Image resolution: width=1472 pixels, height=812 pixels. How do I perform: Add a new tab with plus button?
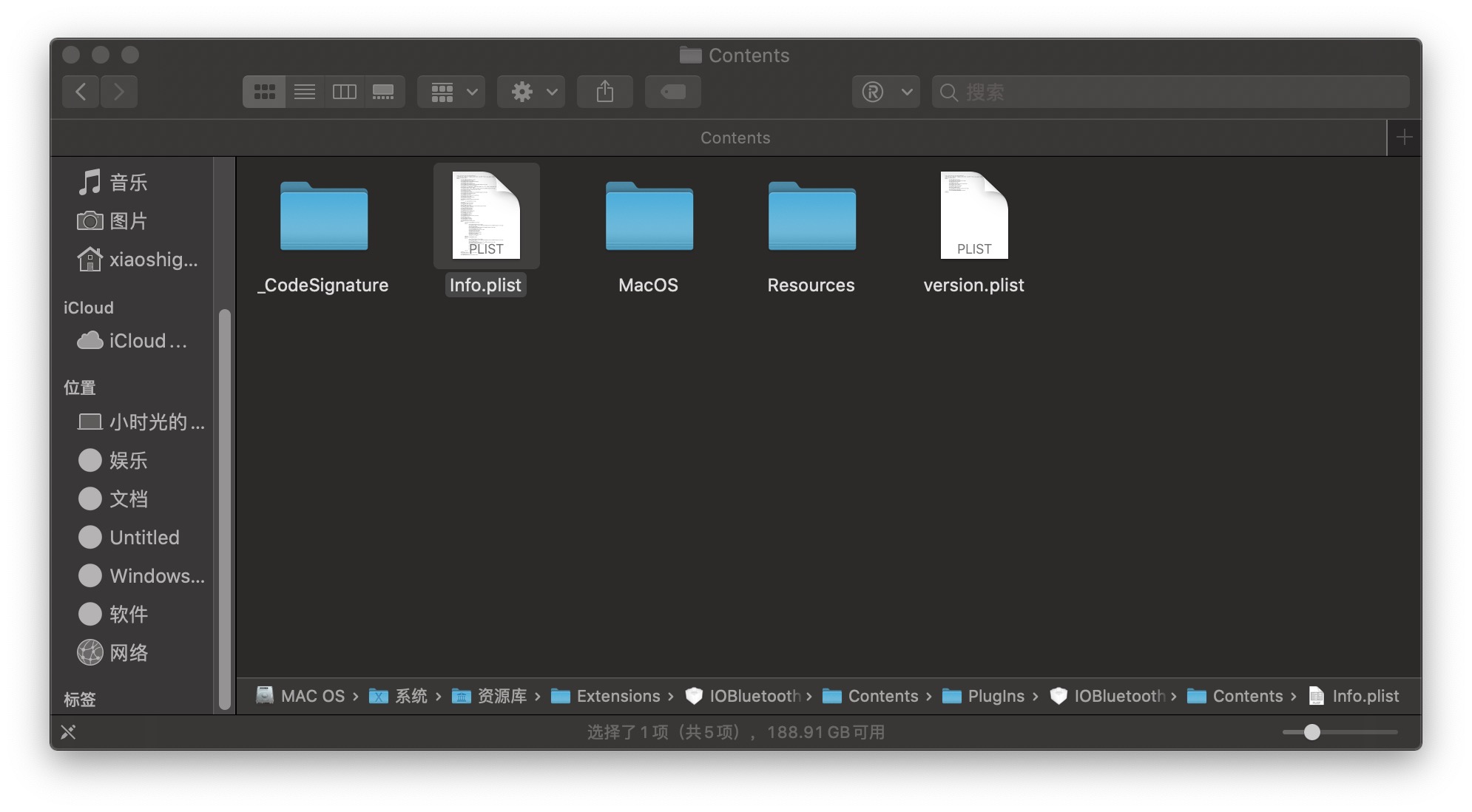click(x=1404, y=138)
